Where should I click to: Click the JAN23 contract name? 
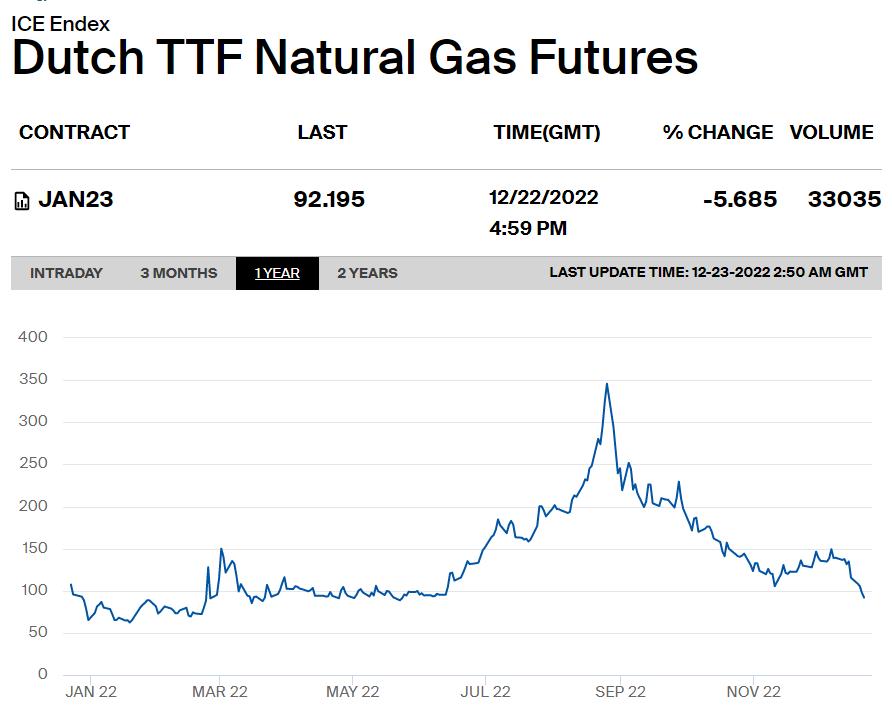point(76,200)
